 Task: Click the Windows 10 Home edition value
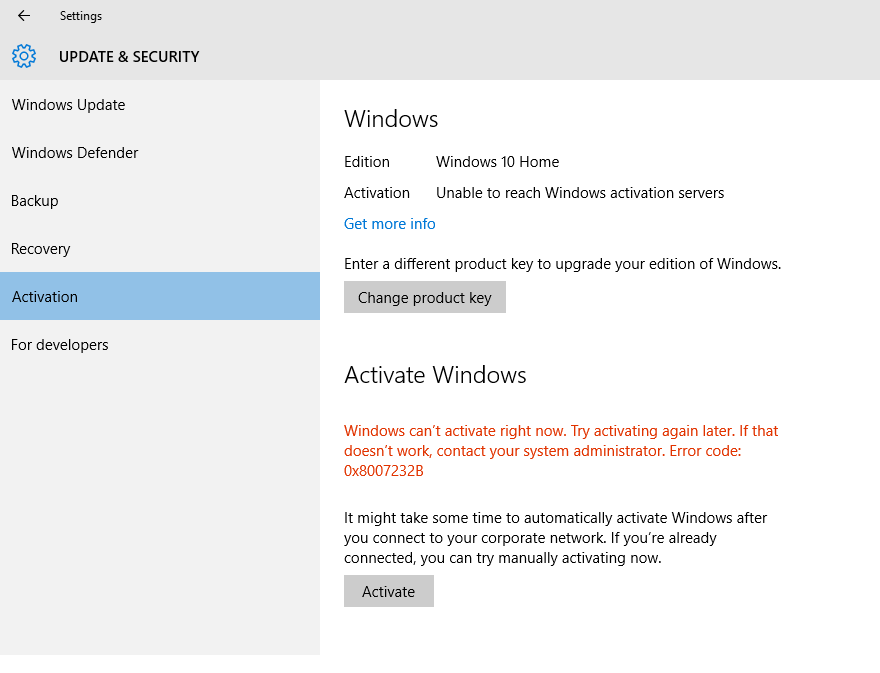[497, 162]
